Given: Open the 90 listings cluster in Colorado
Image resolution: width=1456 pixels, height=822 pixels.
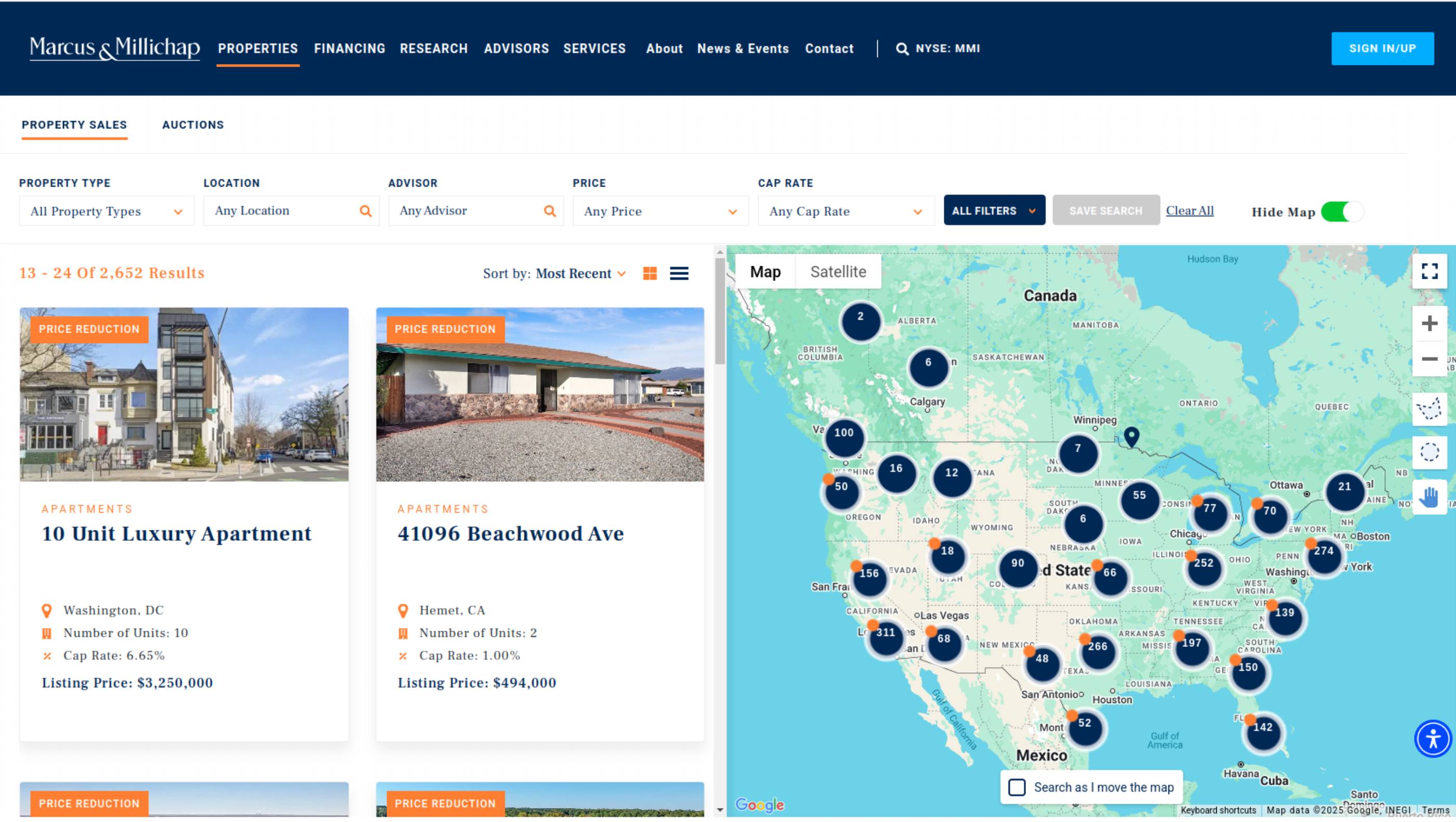Looking at the screenshot, I should pos(1018,568).
